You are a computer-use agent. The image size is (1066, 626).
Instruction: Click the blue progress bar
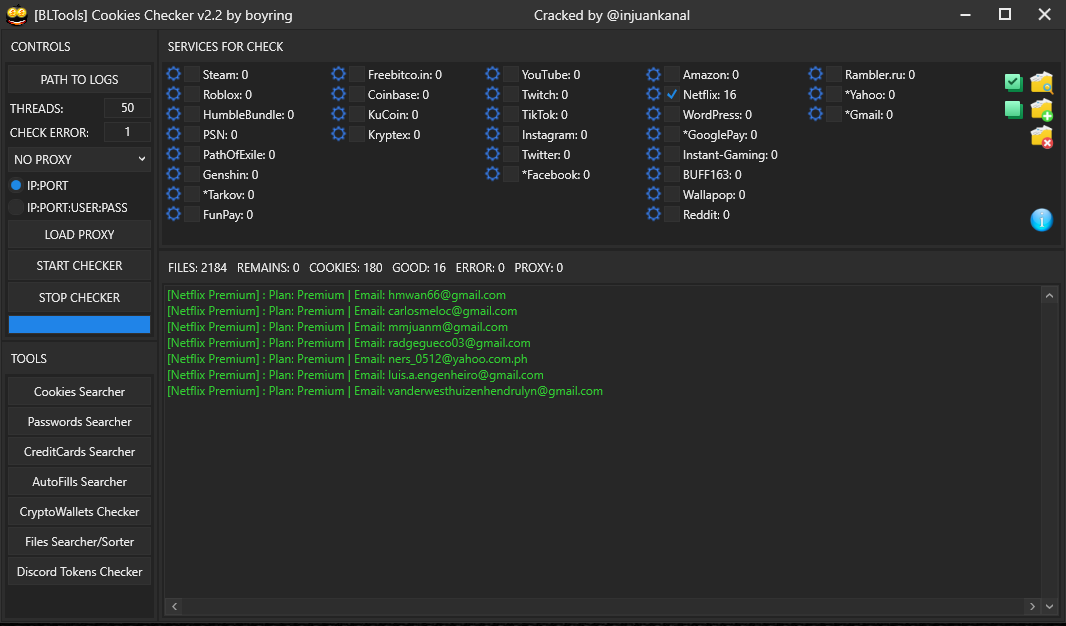80,324
